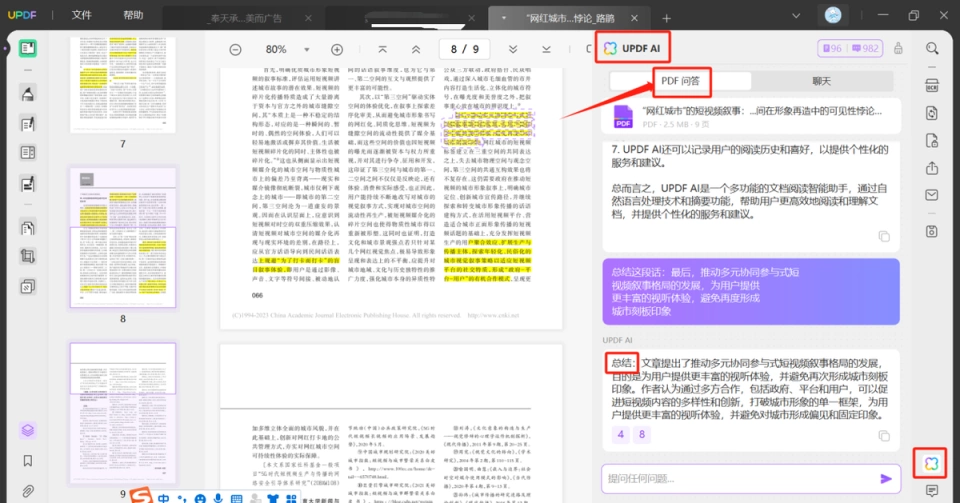Toggle the UPDF AI panel button at bottom right
Viewport: 960px width, 503px height.
931,463
